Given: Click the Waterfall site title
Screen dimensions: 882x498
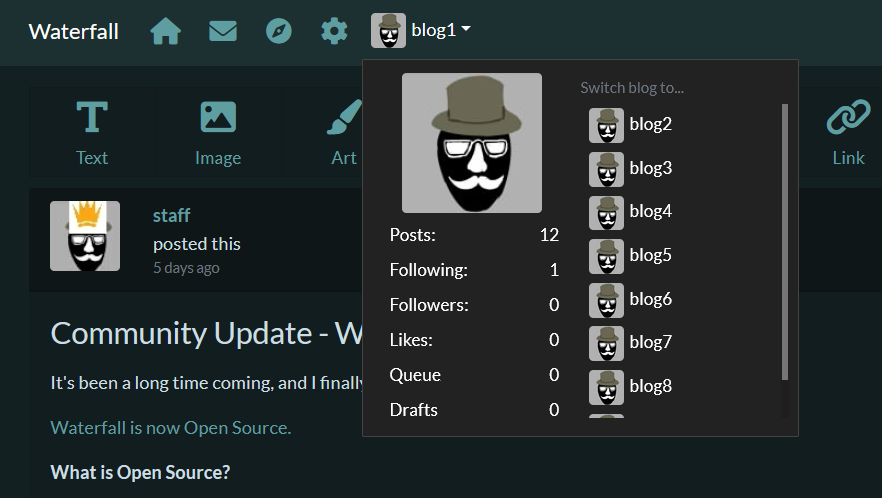Looking at the screenshot, I should (x=74, y=32).
